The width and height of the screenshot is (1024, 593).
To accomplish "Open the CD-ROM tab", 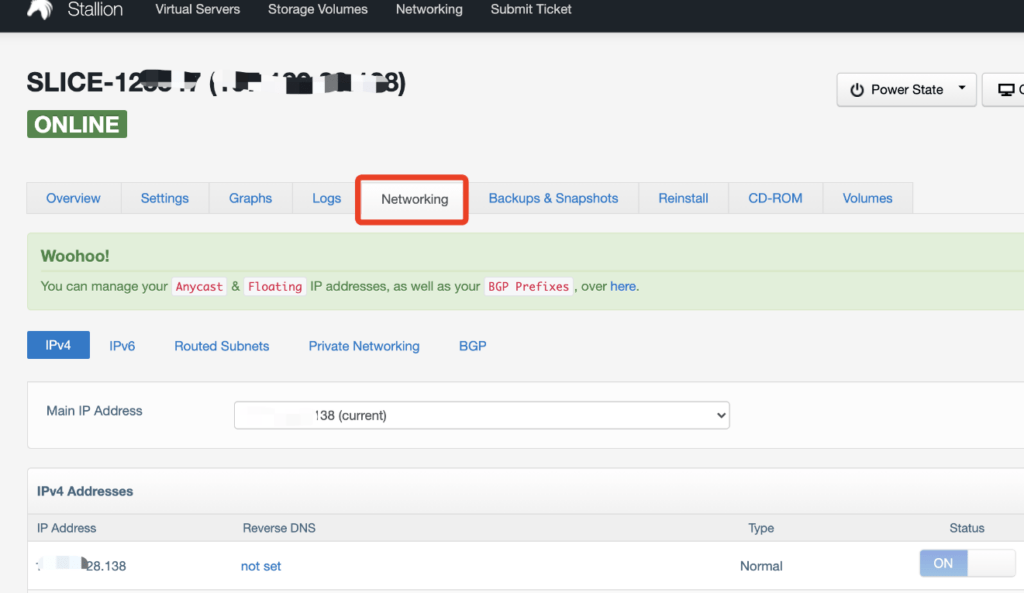I will tap(775, 198).
